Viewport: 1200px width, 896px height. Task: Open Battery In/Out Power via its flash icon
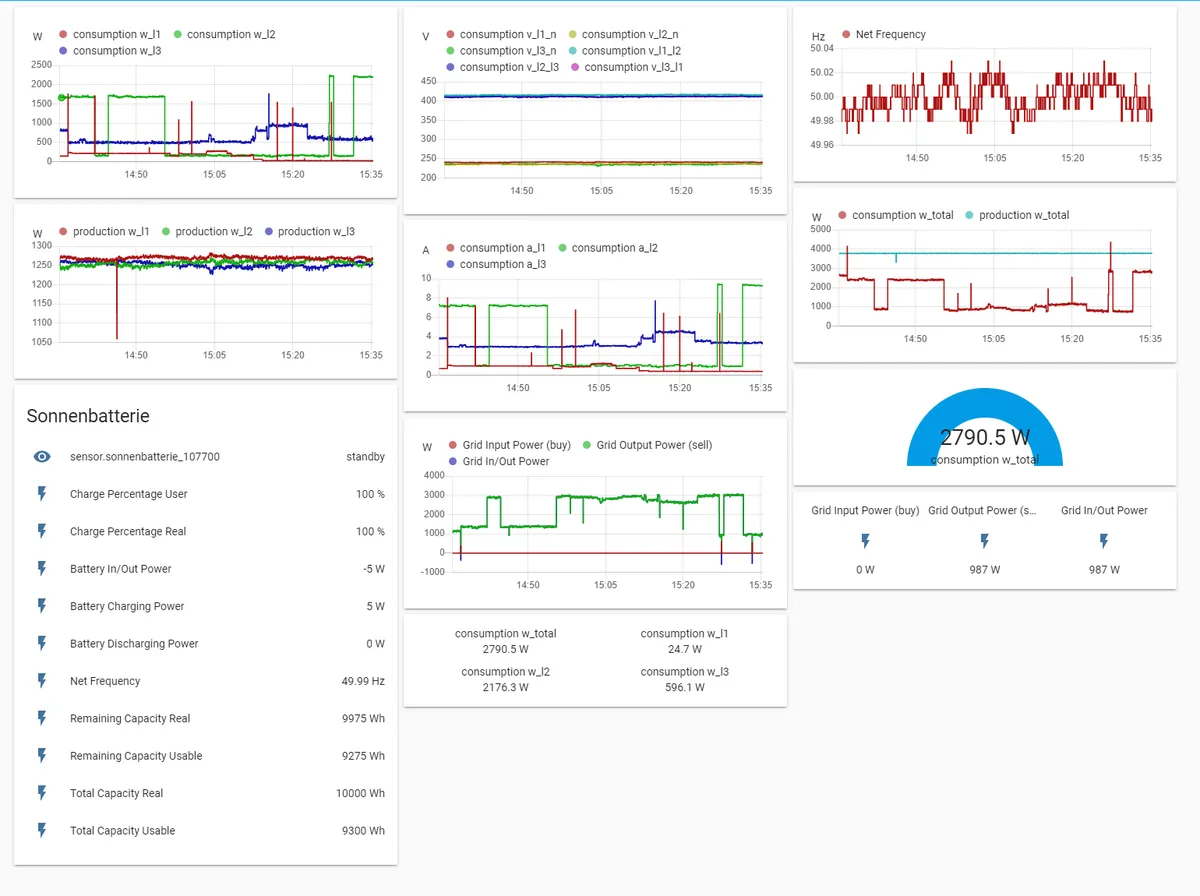pos(42,569)
